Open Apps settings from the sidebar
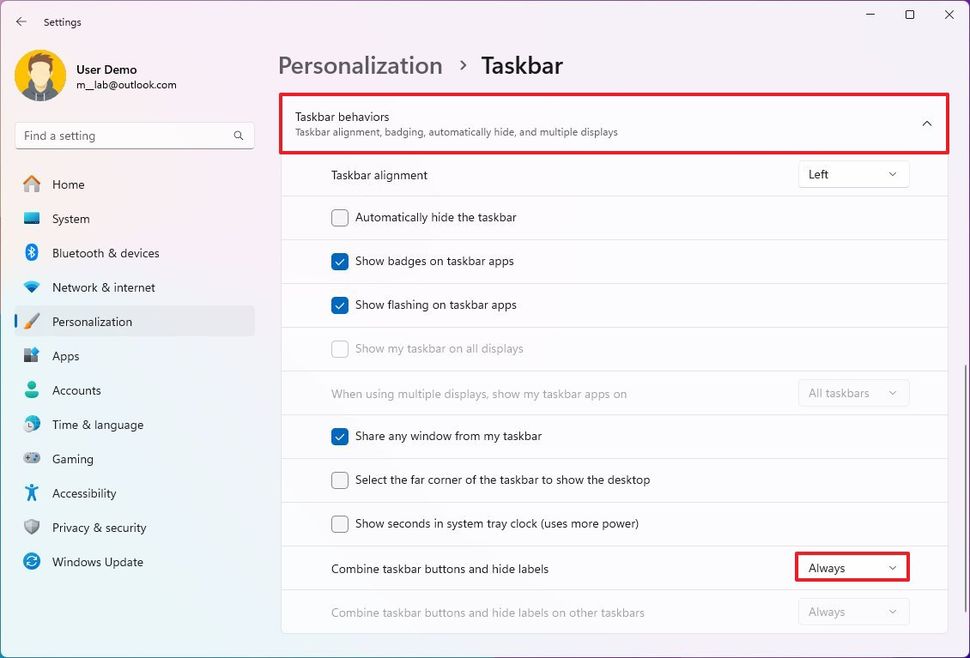Screen dimensions: 970x658 (65, 355)
